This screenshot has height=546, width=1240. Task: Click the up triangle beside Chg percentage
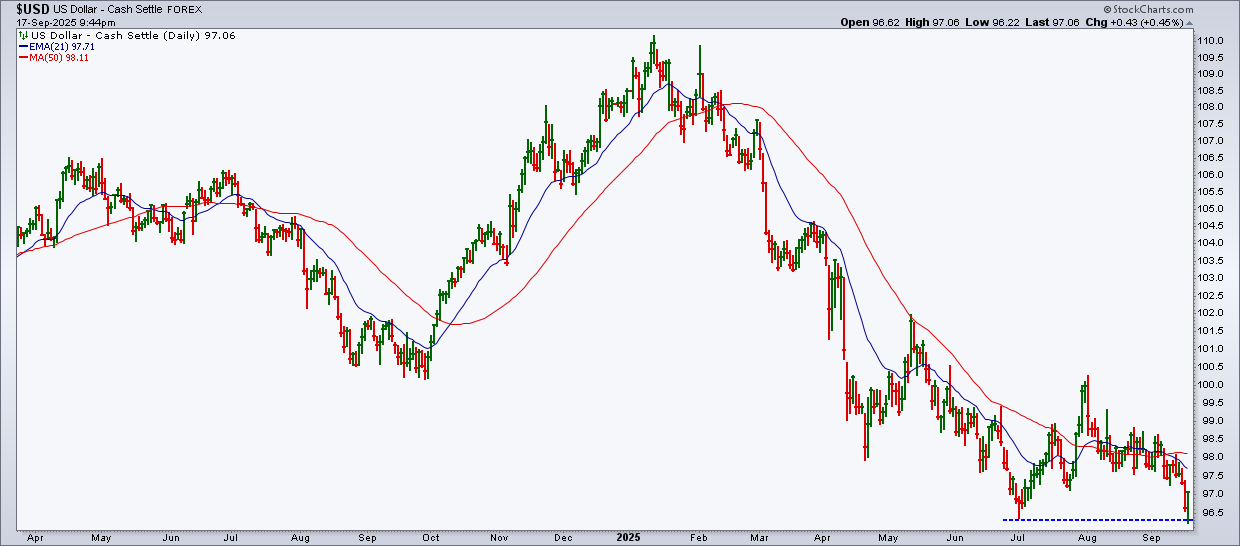pos(1188,22)
